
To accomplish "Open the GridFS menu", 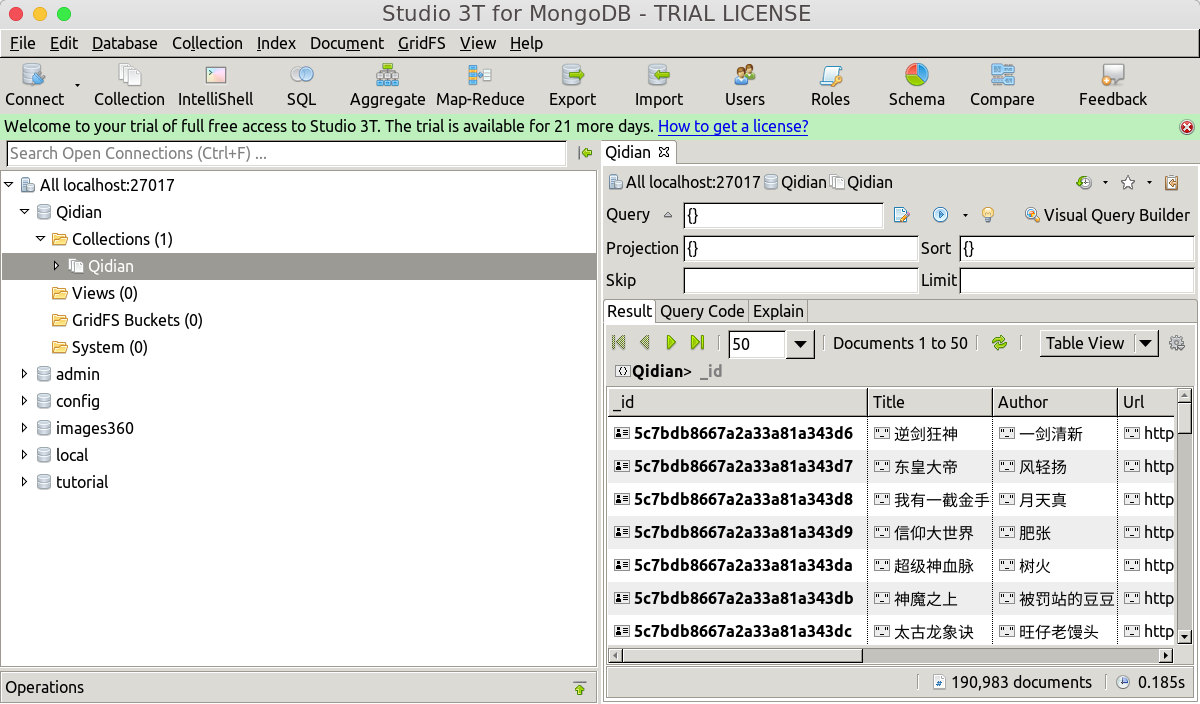I will coord(421,43).
